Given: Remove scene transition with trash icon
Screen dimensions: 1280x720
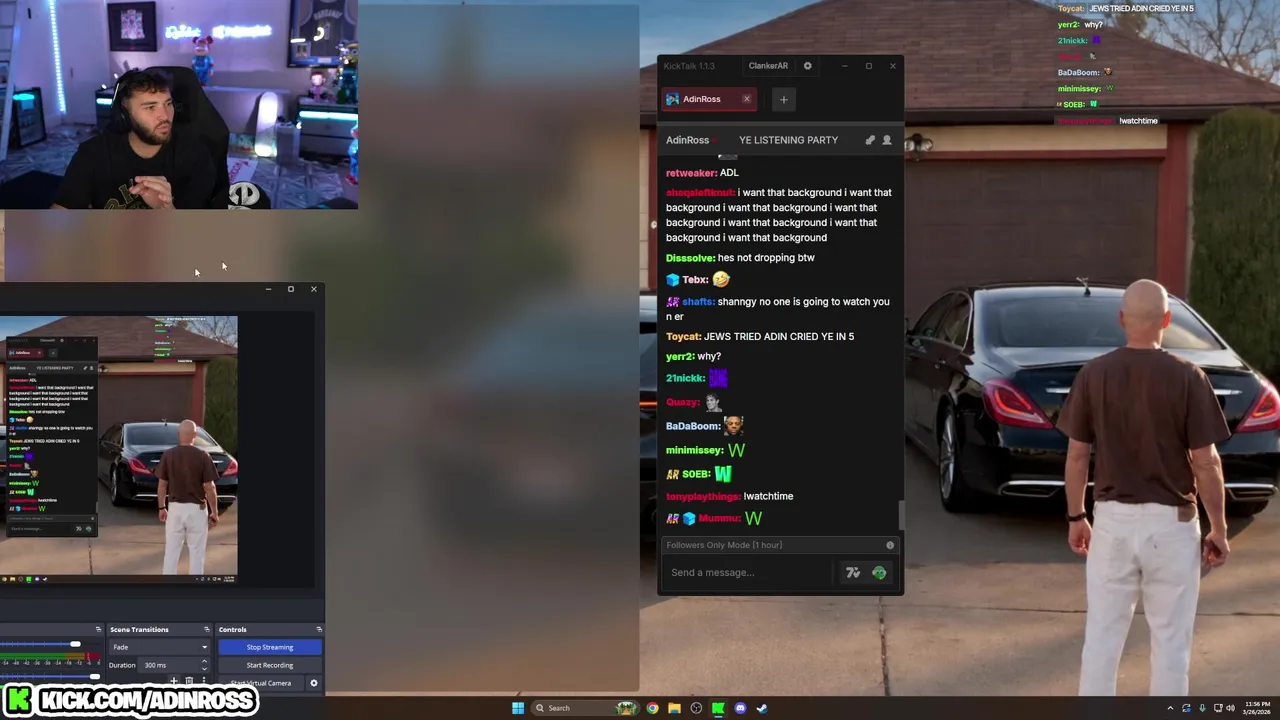Looking at the screenshot, I should pos(189,681).
